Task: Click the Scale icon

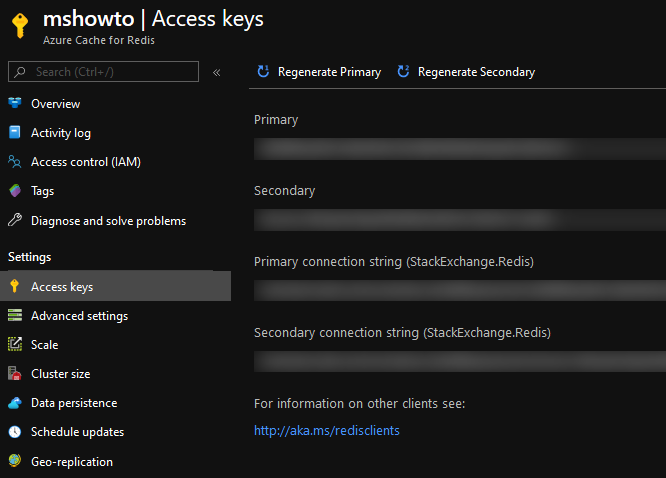Action: (15, 344)
